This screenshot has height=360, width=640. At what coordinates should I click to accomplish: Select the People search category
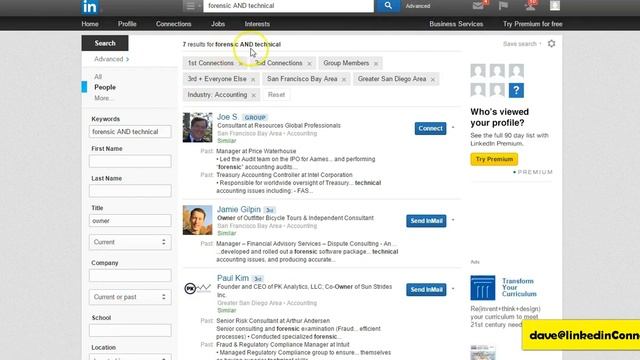pyautogui.click(x=105, y=87)
